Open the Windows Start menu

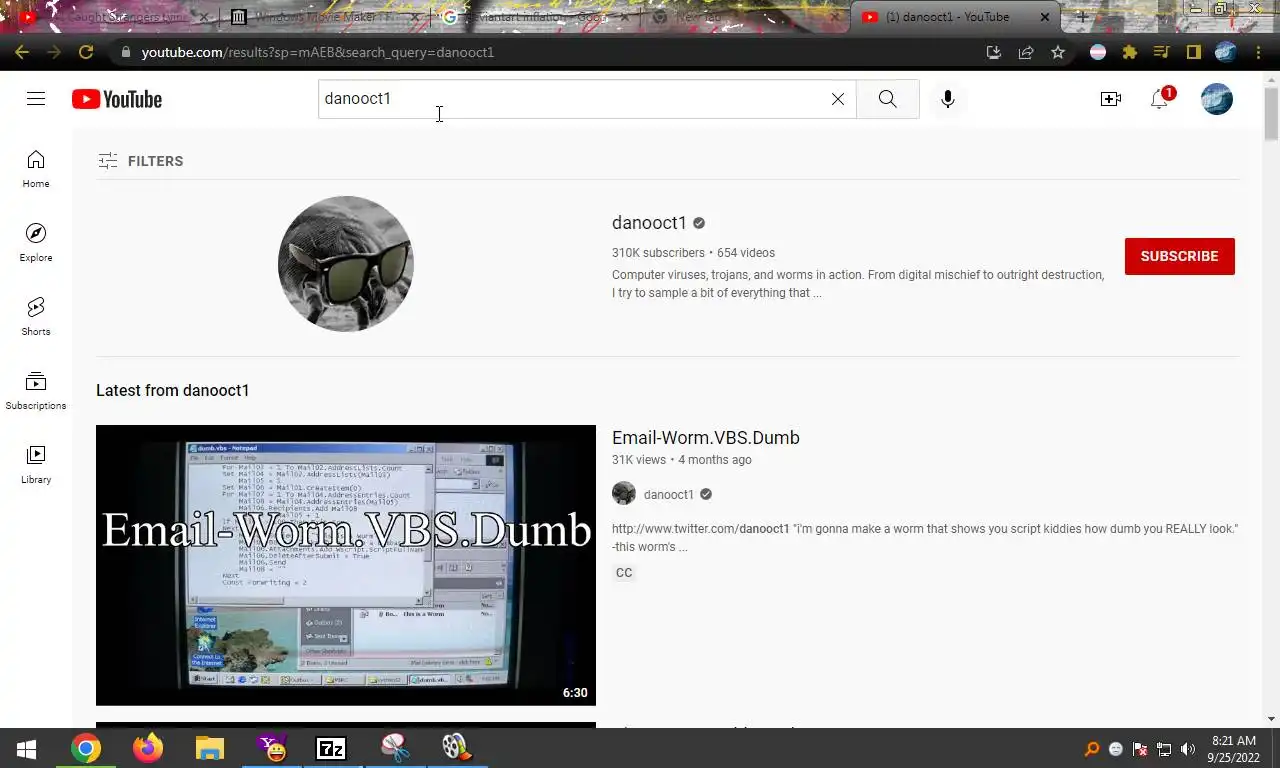(x=26, y=748)
